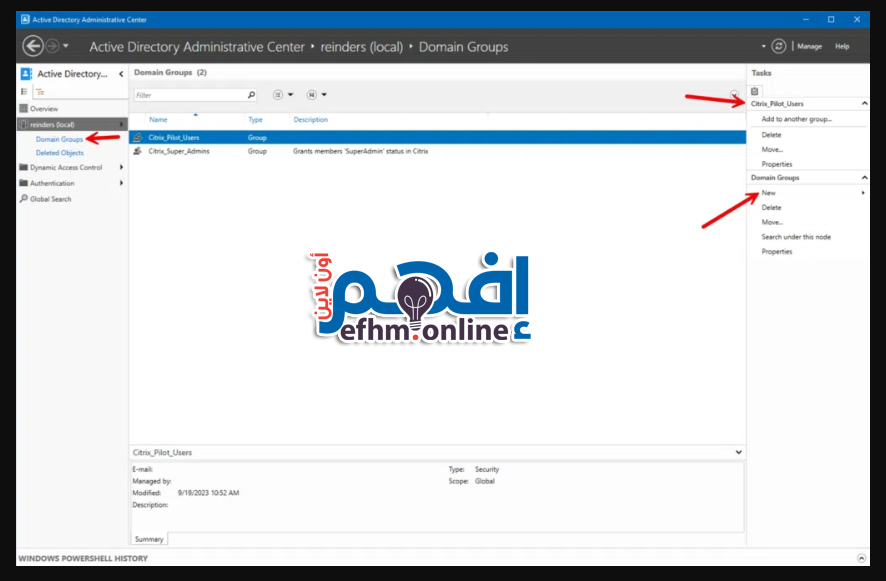Click the Tasks pane clipboard icon

[756, 90]
